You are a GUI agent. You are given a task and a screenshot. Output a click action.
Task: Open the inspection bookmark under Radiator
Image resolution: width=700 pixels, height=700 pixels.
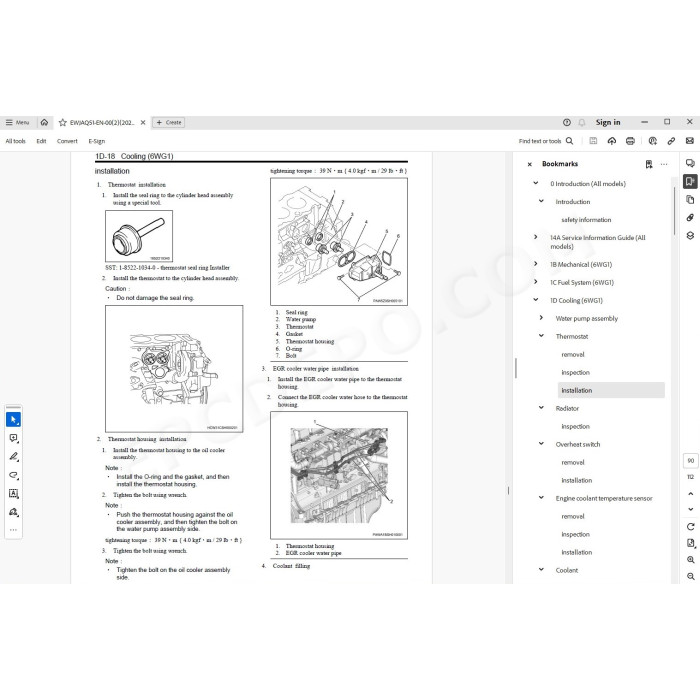(575, 426)
